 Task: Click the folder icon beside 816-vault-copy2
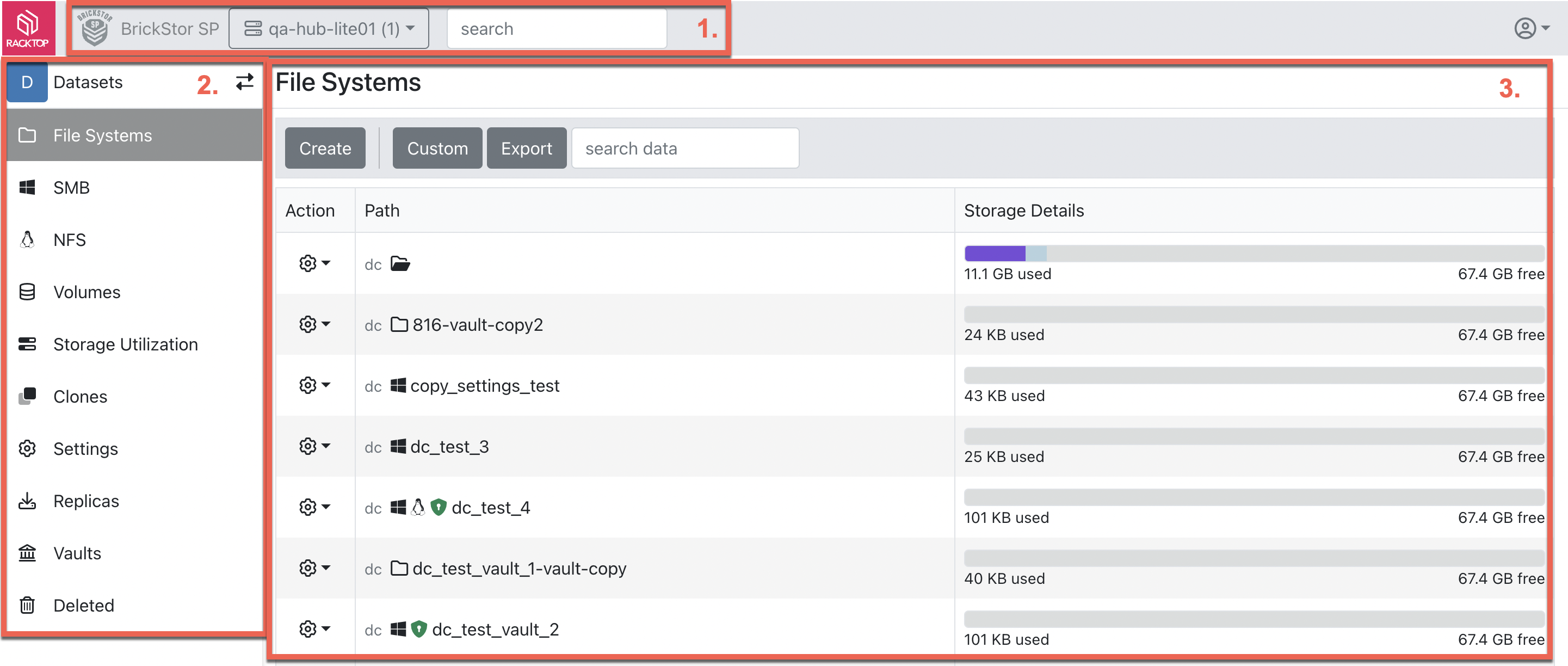(x=399, y=324)
